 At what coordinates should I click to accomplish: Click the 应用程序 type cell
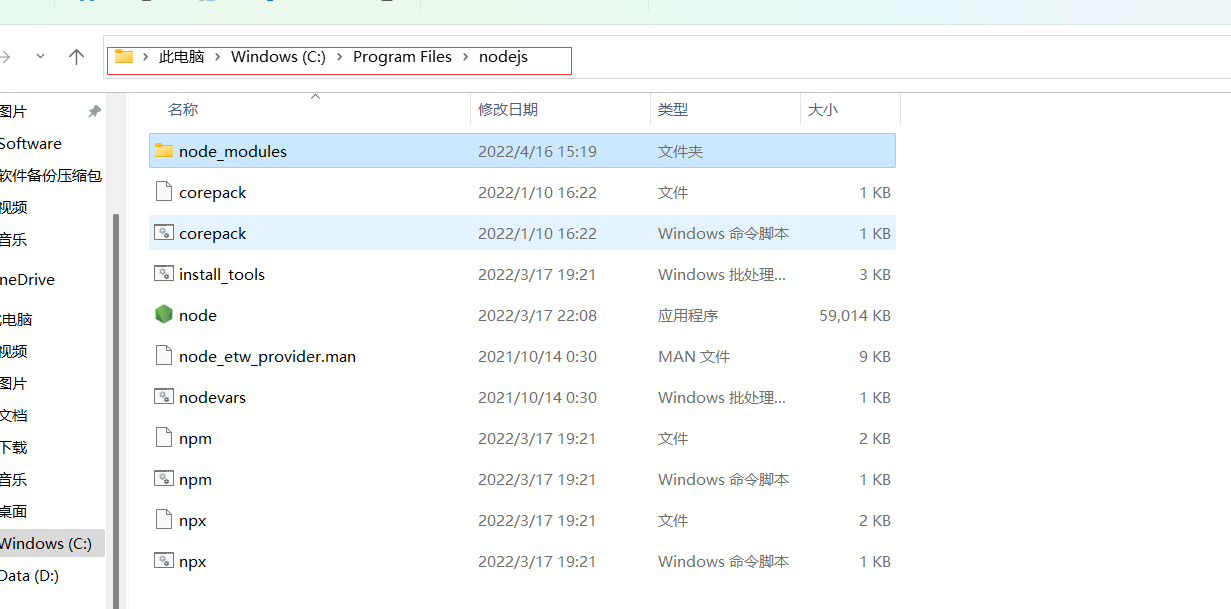[x=688, y=315]
